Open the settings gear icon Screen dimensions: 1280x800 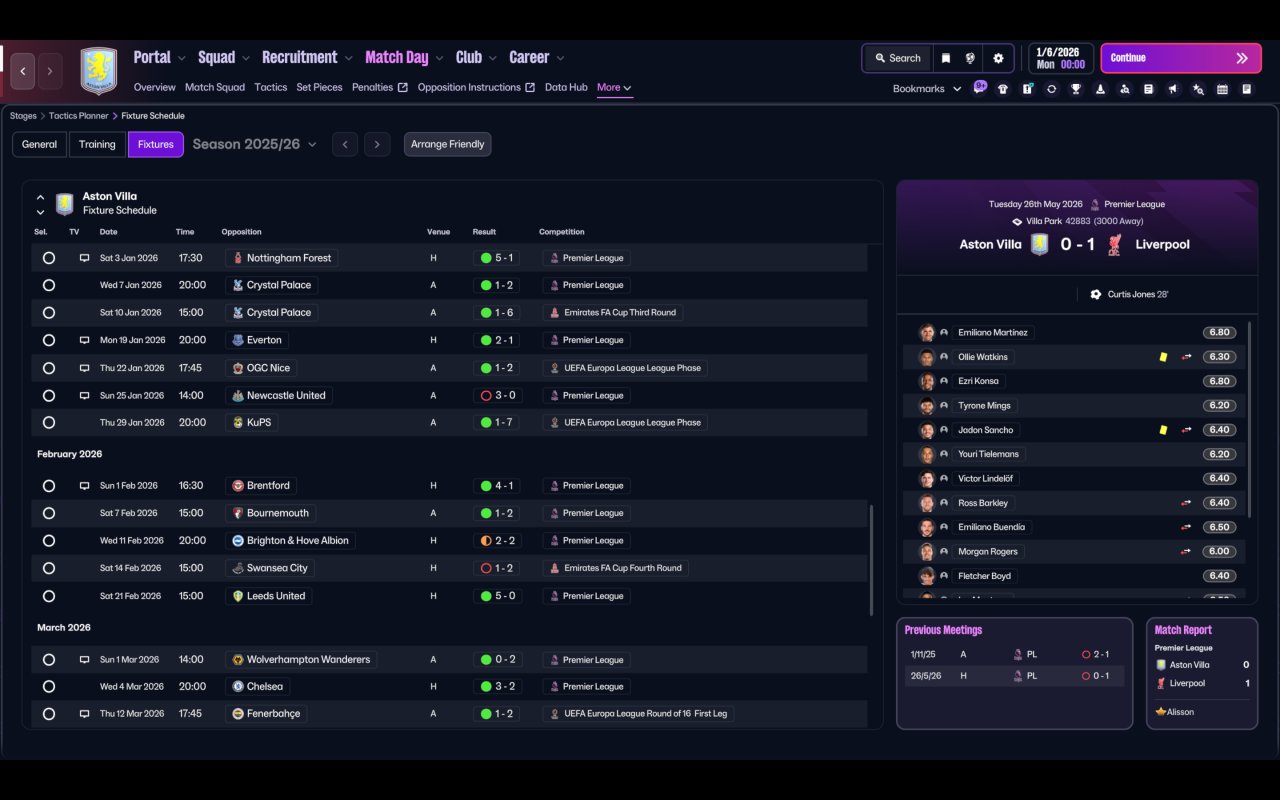[x=998, y=58]
